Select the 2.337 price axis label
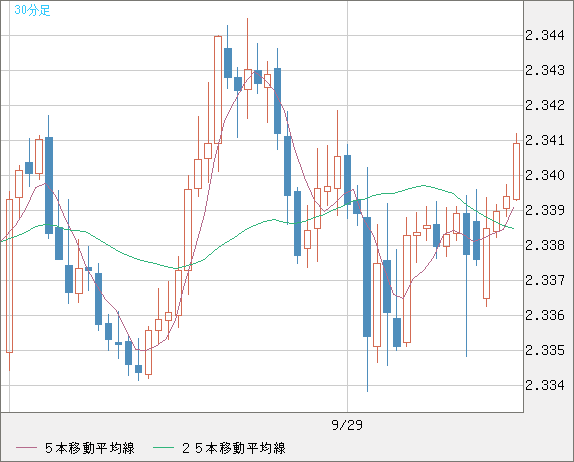The height and width of the screenshot is (462, 574). [545, 280]
